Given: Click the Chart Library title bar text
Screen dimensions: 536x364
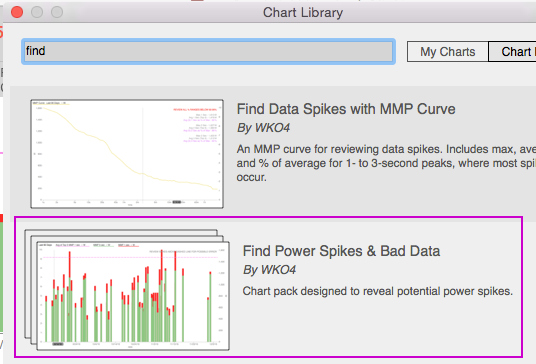Looking at the screenshot, I should (303, 13).
